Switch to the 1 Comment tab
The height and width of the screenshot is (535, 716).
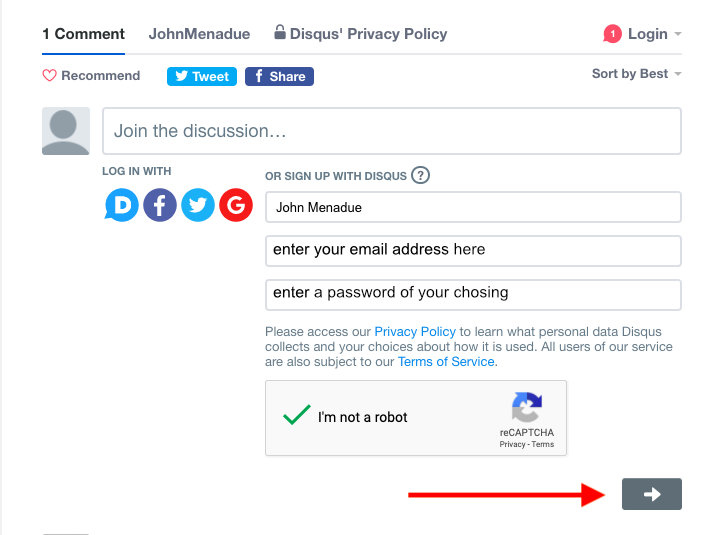83,34
